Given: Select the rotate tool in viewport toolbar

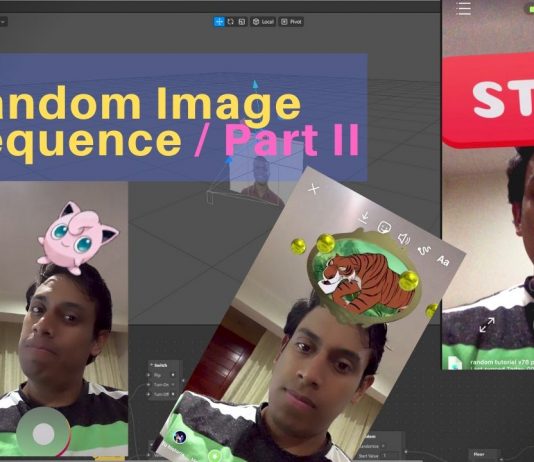Looking at the screenshot, I should point(231,21).
